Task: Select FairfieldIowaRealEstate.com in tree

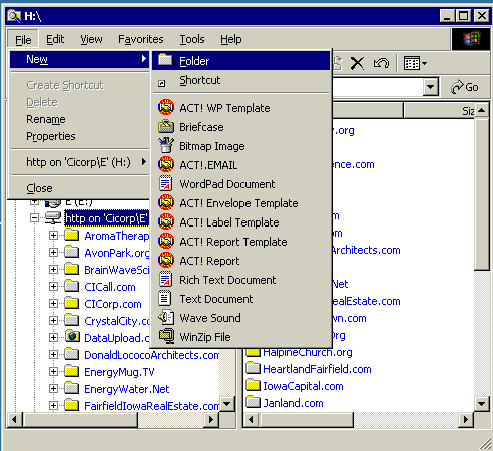Action: tap(151, 406)
